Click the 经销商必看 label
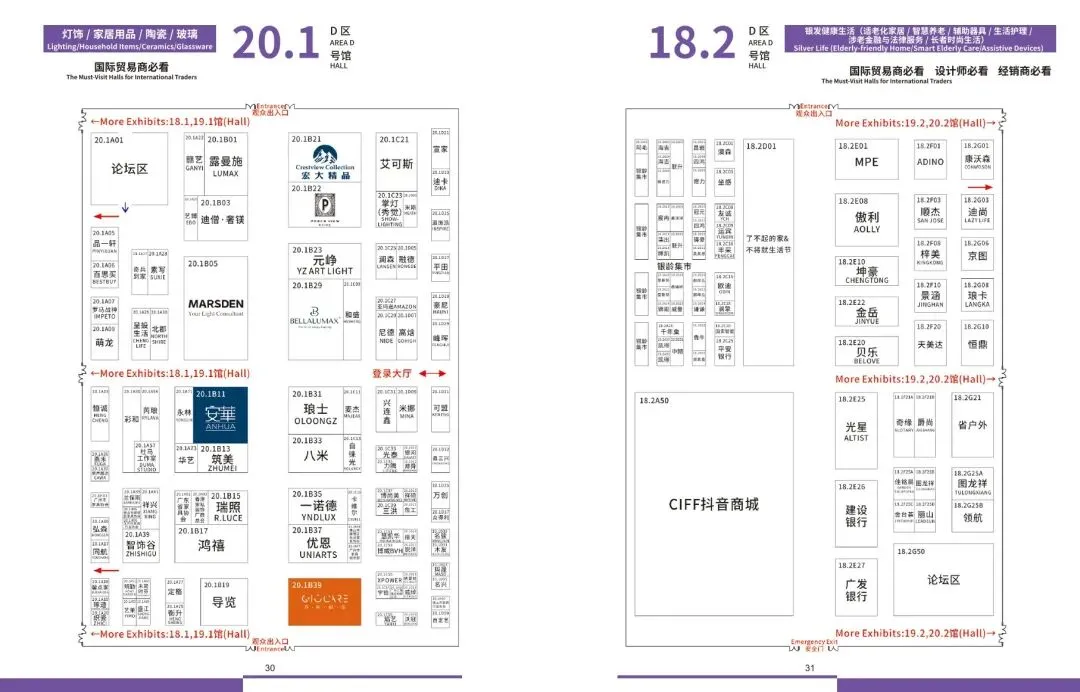 point(1025,71)
